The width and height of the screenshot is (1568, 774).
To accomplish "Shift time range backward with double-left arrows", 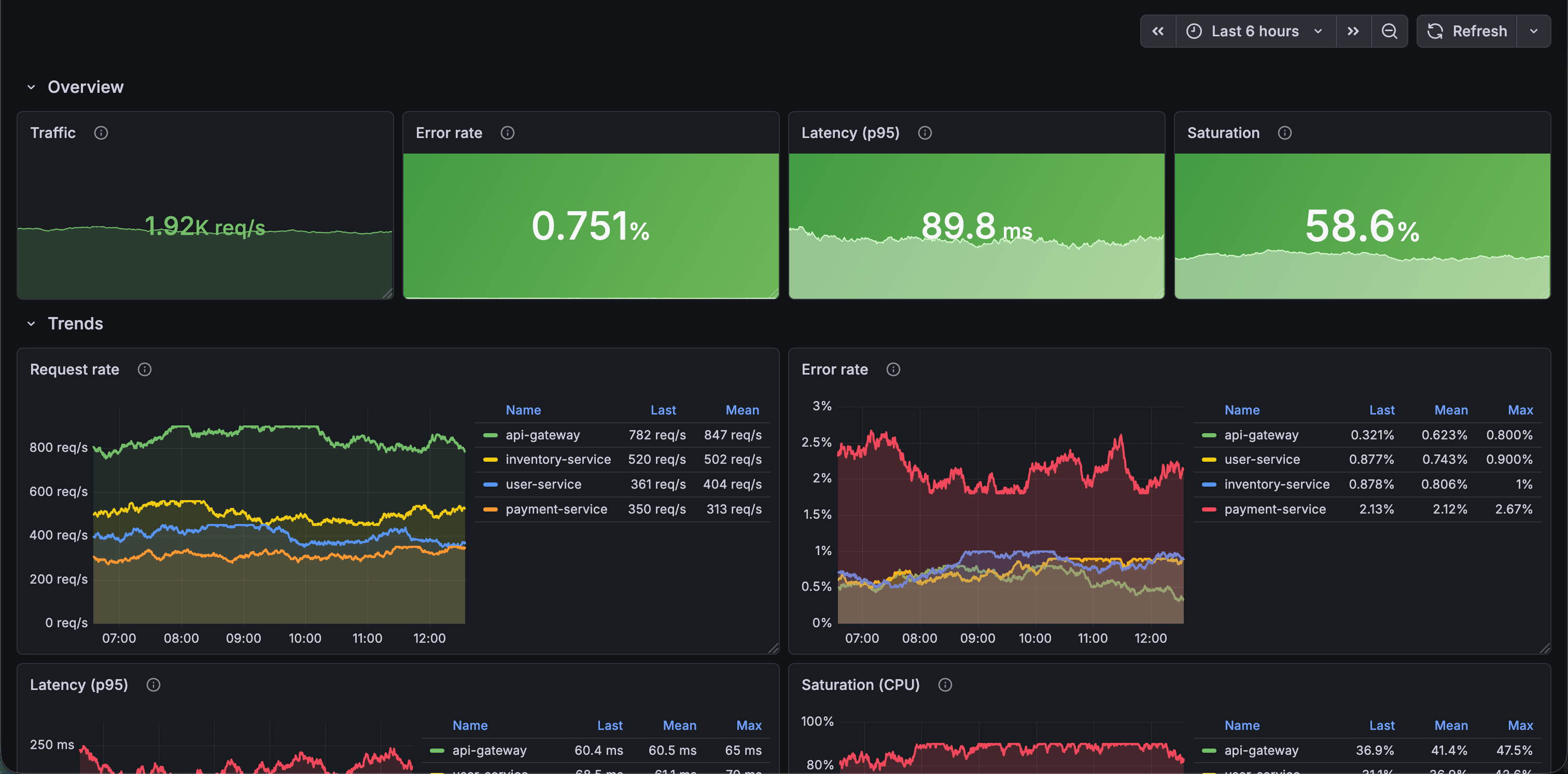I will point(1158,31).
